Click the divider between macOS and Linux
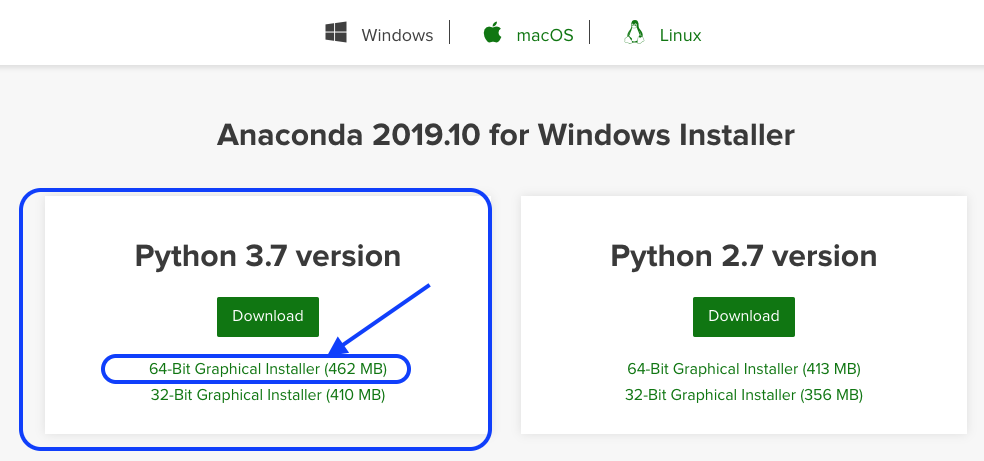 pos(590,33)
